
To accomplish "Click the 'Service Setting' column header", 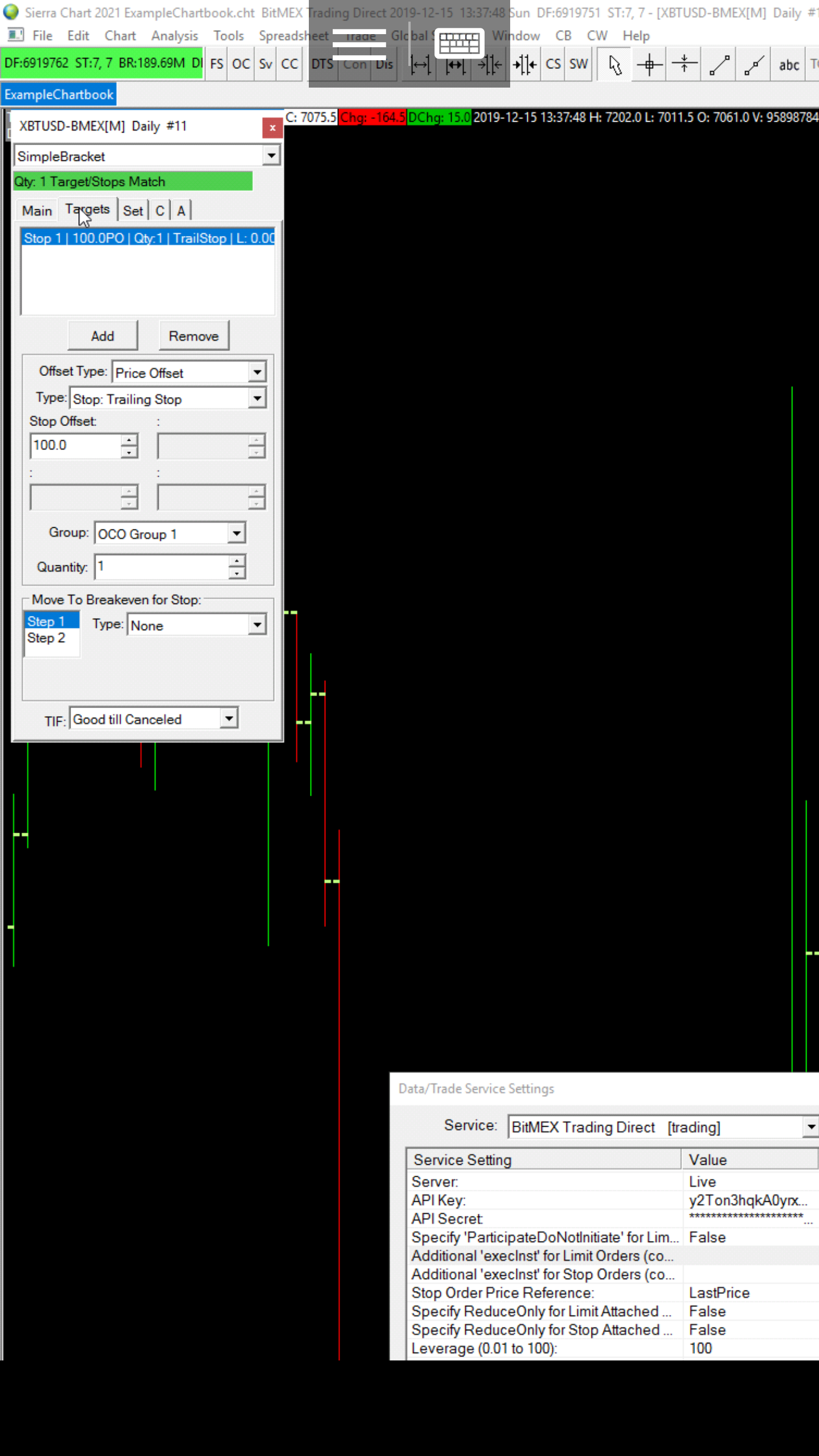I will 544,1160.
